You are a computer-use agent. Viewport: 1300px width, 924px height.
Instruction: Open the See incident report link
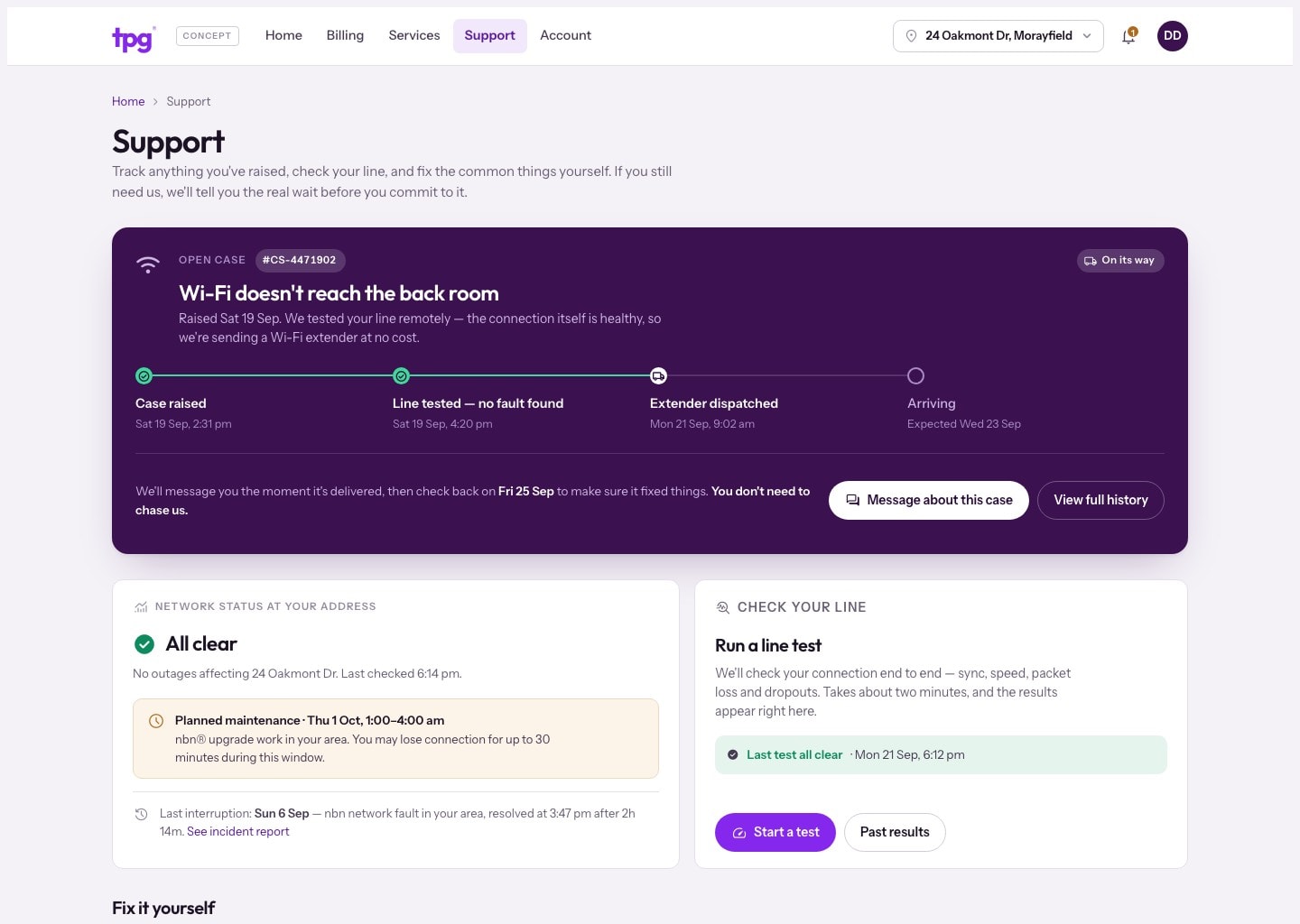click(x=238, y=832)
